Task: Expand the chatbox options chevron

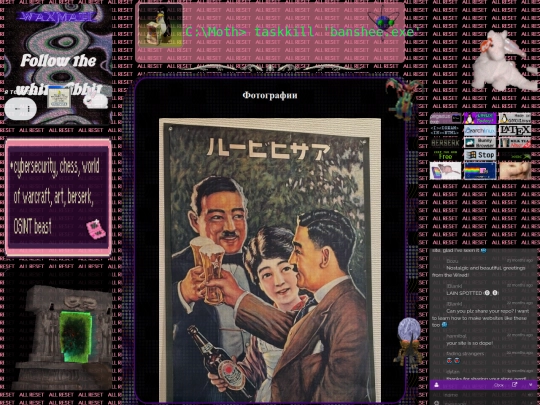Action: click(x=530, y=385)
